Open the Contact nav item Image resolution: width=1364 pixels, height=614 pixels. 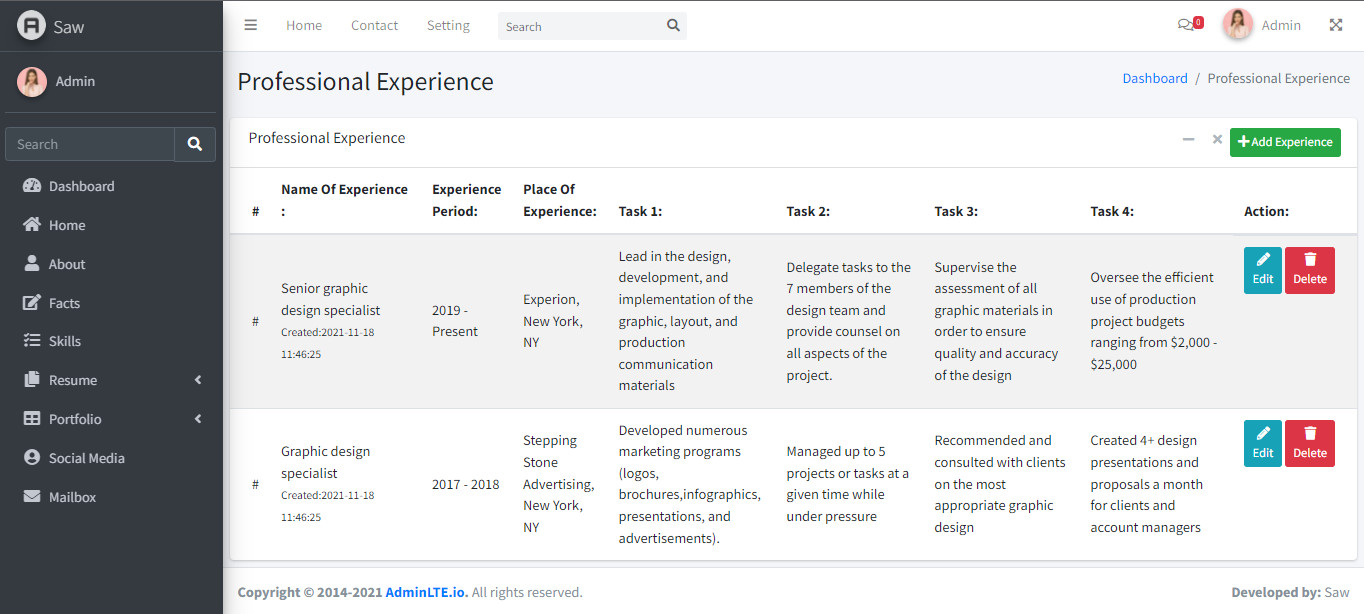(x=374, y=25)
